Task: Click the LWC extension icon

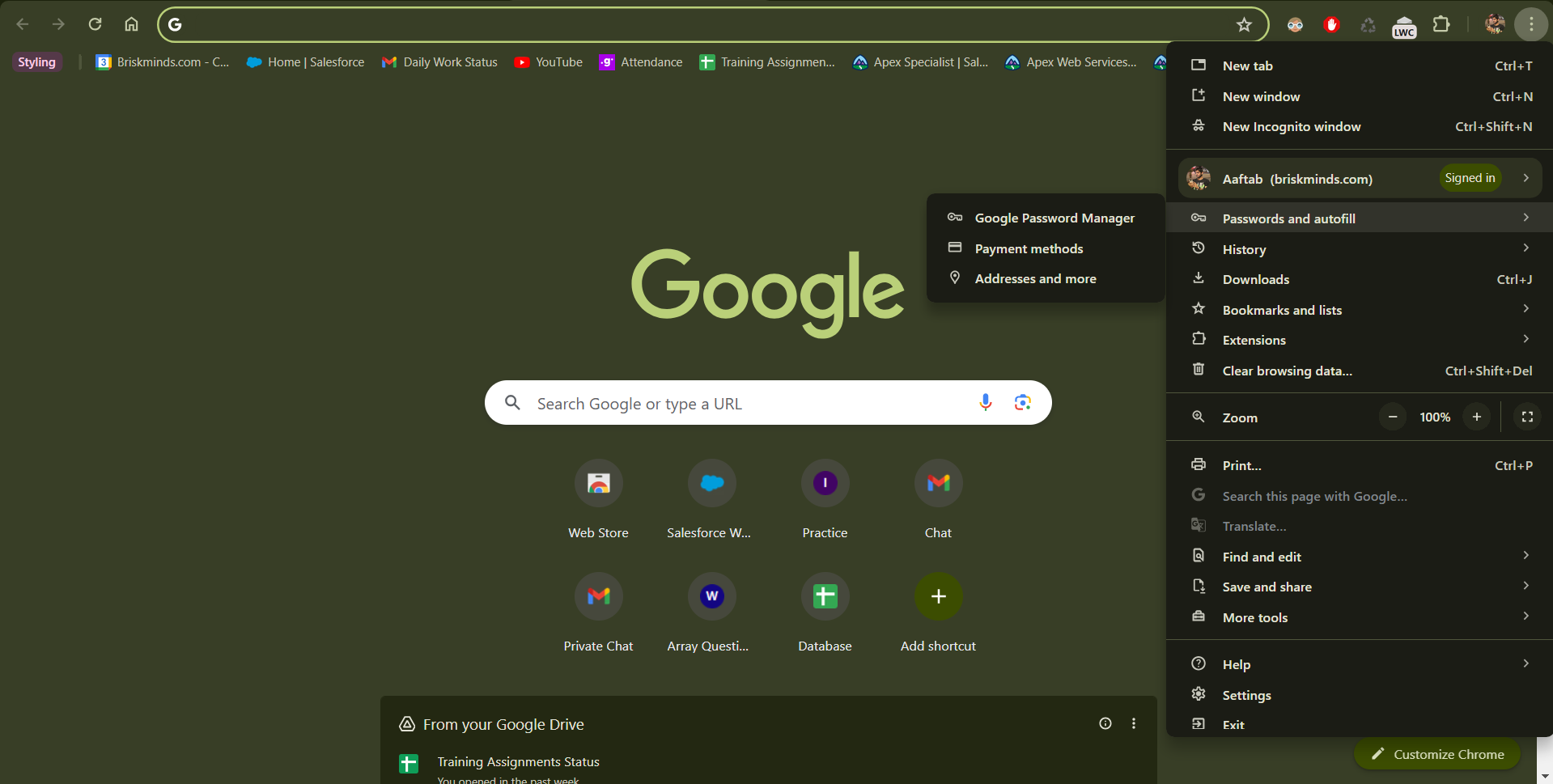Action: click(x=1404, y=28)
